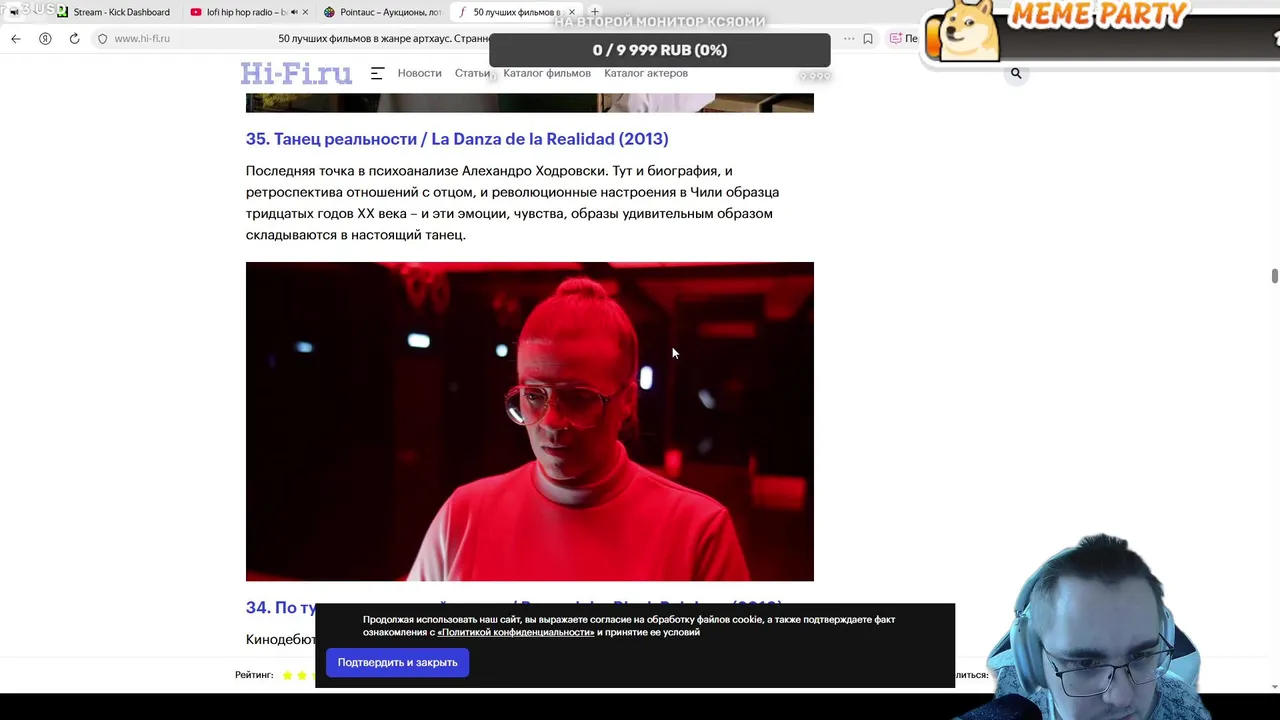
Task: Open Политикой конфиденциальности link
Action: 516,632
